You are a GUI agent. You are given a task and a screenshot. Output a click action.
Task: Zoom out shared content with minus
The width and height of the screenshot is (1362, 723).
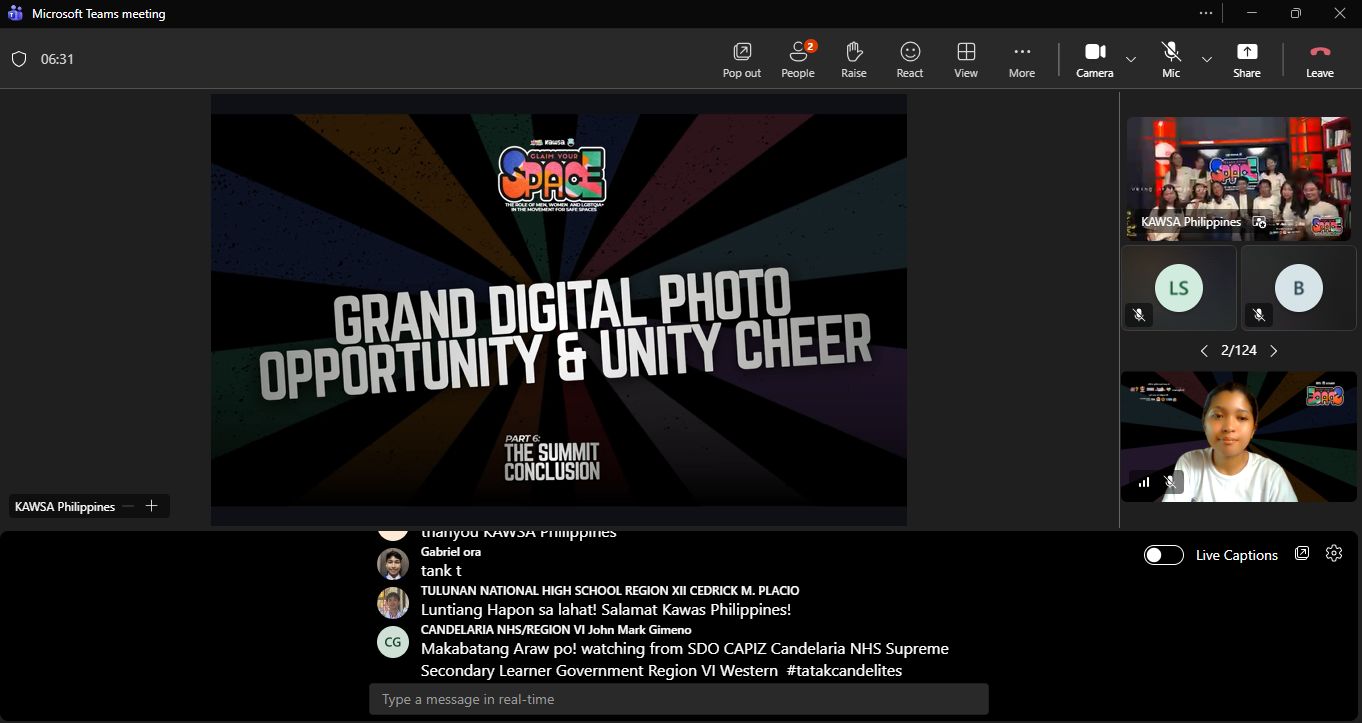pyautogui.click(x=128, y=506)
